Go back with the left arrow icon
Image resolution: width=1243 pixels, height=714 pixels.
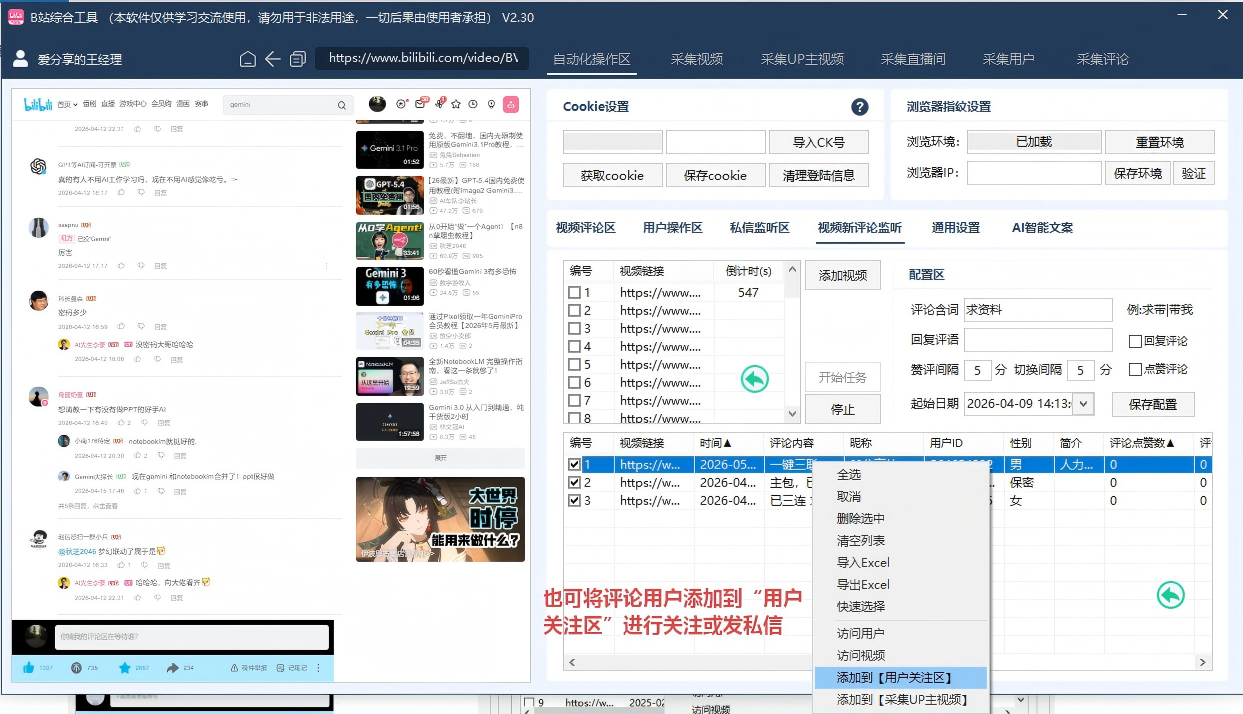[x=272, y=59]
